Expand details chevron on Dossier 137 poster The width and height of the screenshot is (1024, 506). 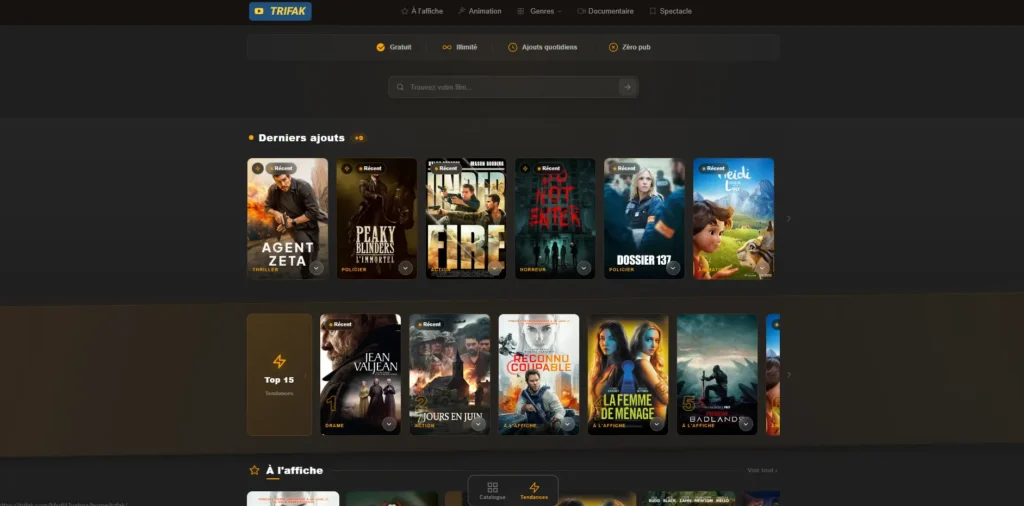[x=673, y=268]
